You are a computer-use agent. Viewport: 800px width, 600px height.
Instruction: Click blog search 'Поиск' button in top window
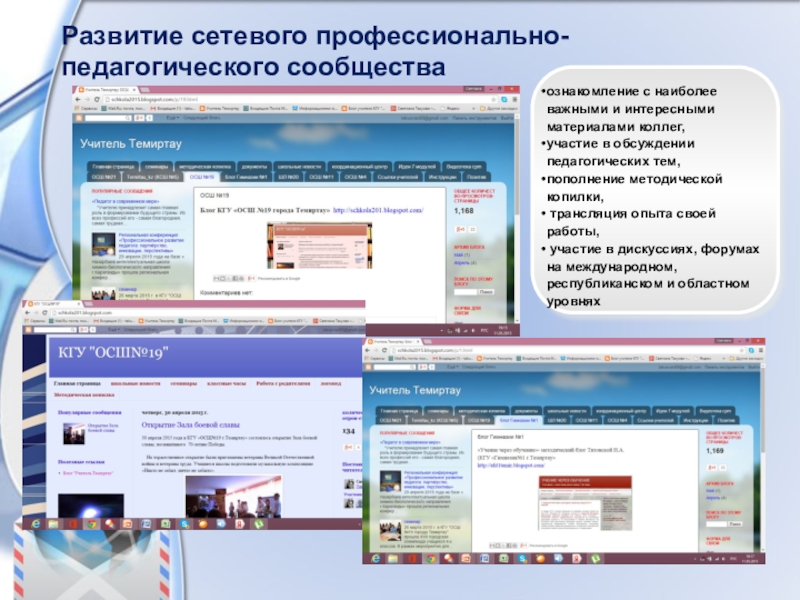(486, 292)
